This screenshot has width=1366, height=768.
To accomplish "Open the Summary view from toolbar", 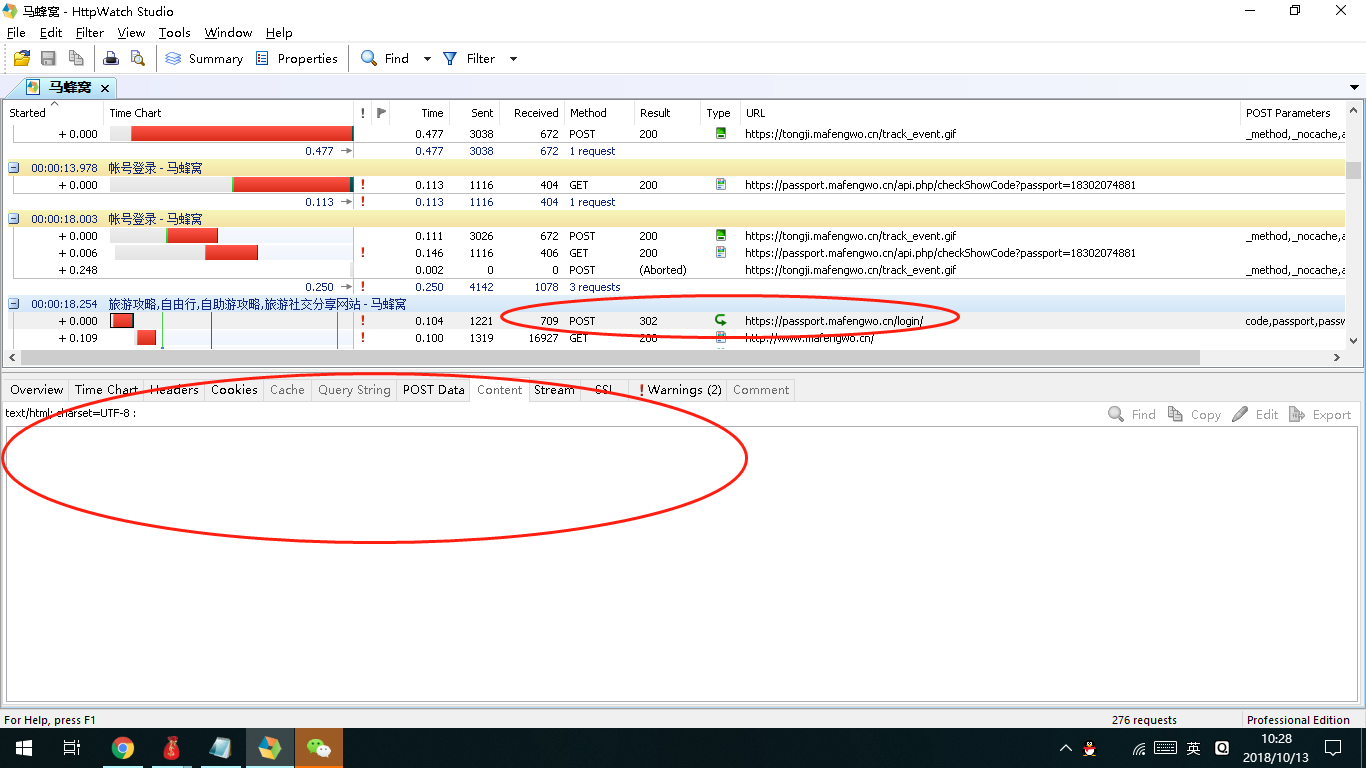I will tap(204, 59).
